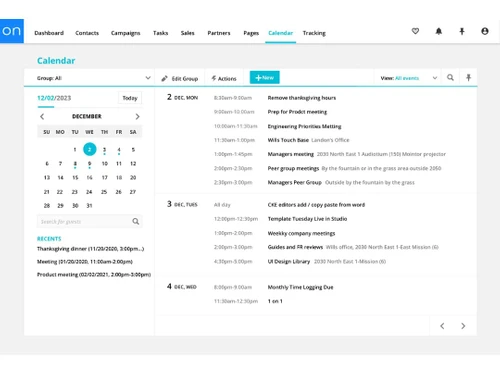Click search icon in guest search box
This screenshot has height=375, width=500.
[136, 221]
